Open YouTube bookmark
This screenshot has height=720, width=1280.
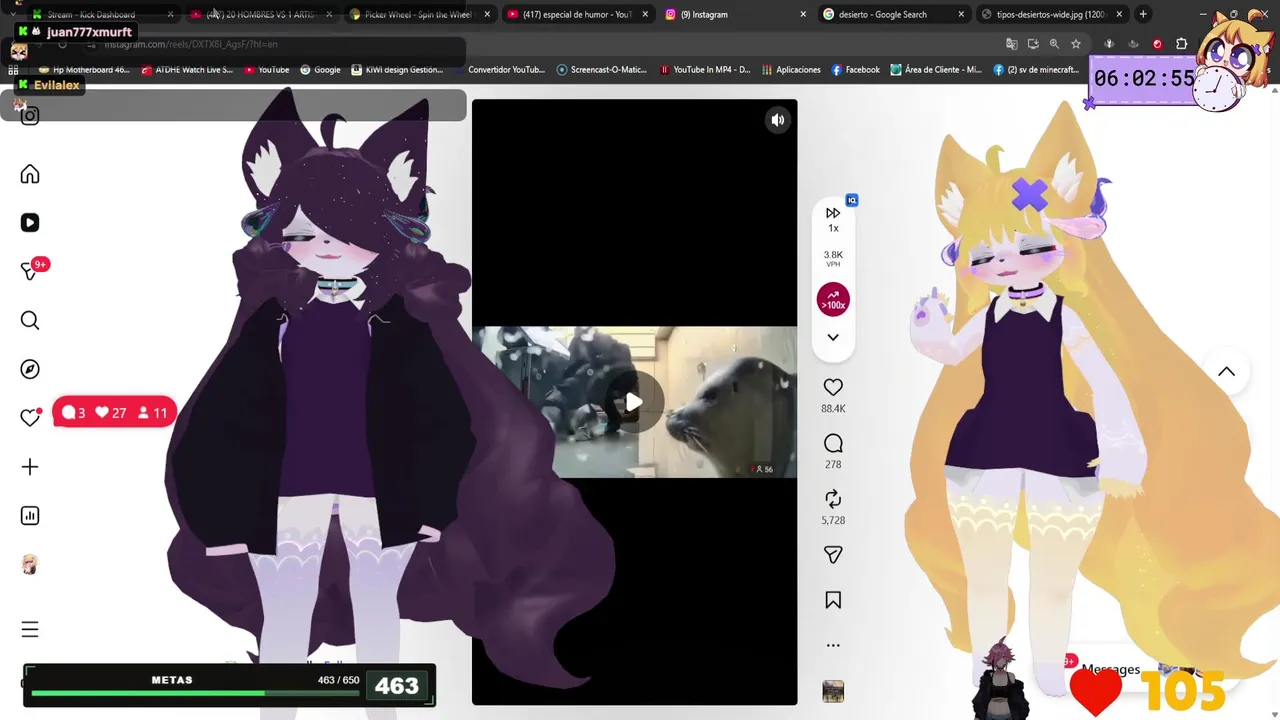[267, 70]
